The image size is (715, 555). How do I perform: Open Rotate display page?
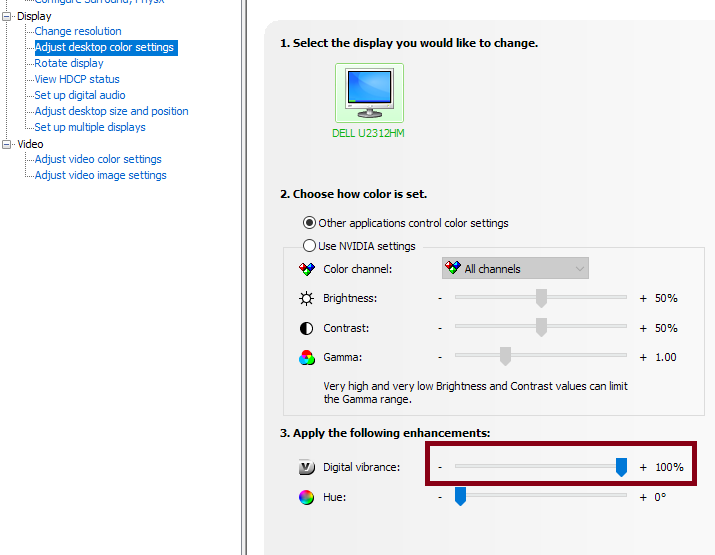point(69,63)
